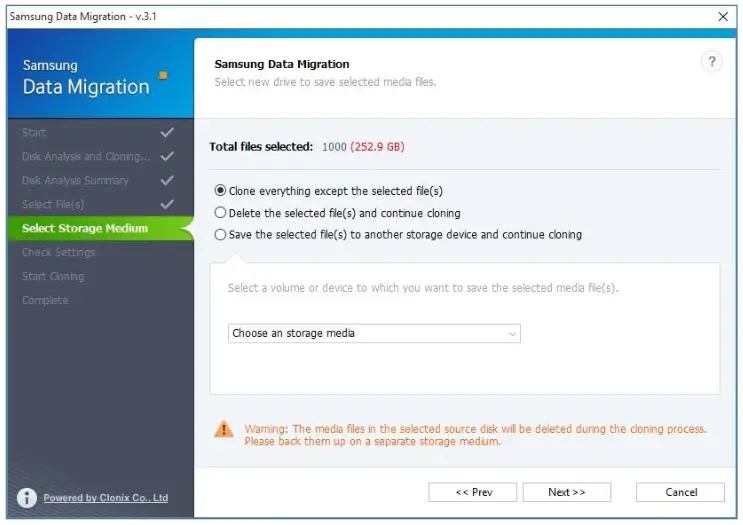The image size is (743, 525).
Task: Go back with the << Prev button
Action: tap(472, 492)
